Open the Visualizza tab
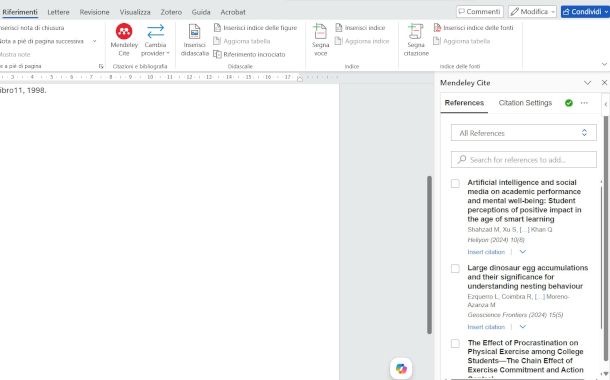This screenshot has height=380, width=610. point(135,12)
